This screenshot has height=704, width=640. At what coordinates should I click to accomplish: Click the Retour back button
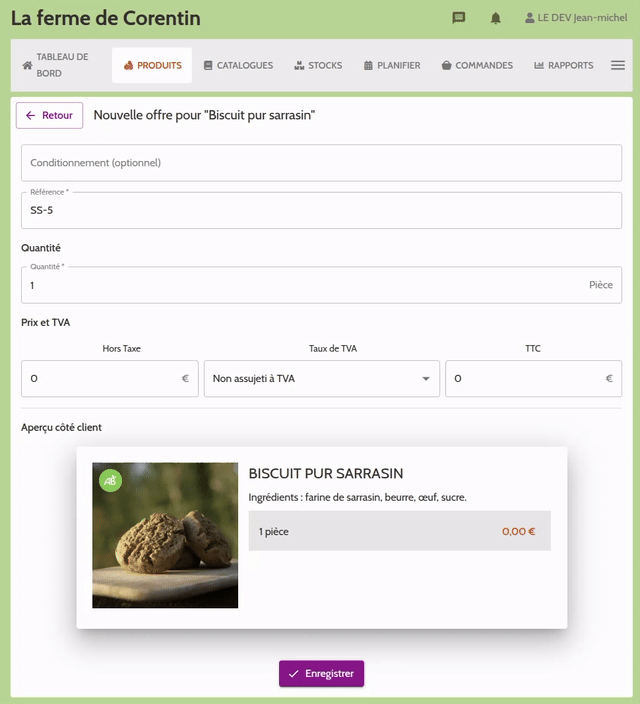(x=49, y=115)
